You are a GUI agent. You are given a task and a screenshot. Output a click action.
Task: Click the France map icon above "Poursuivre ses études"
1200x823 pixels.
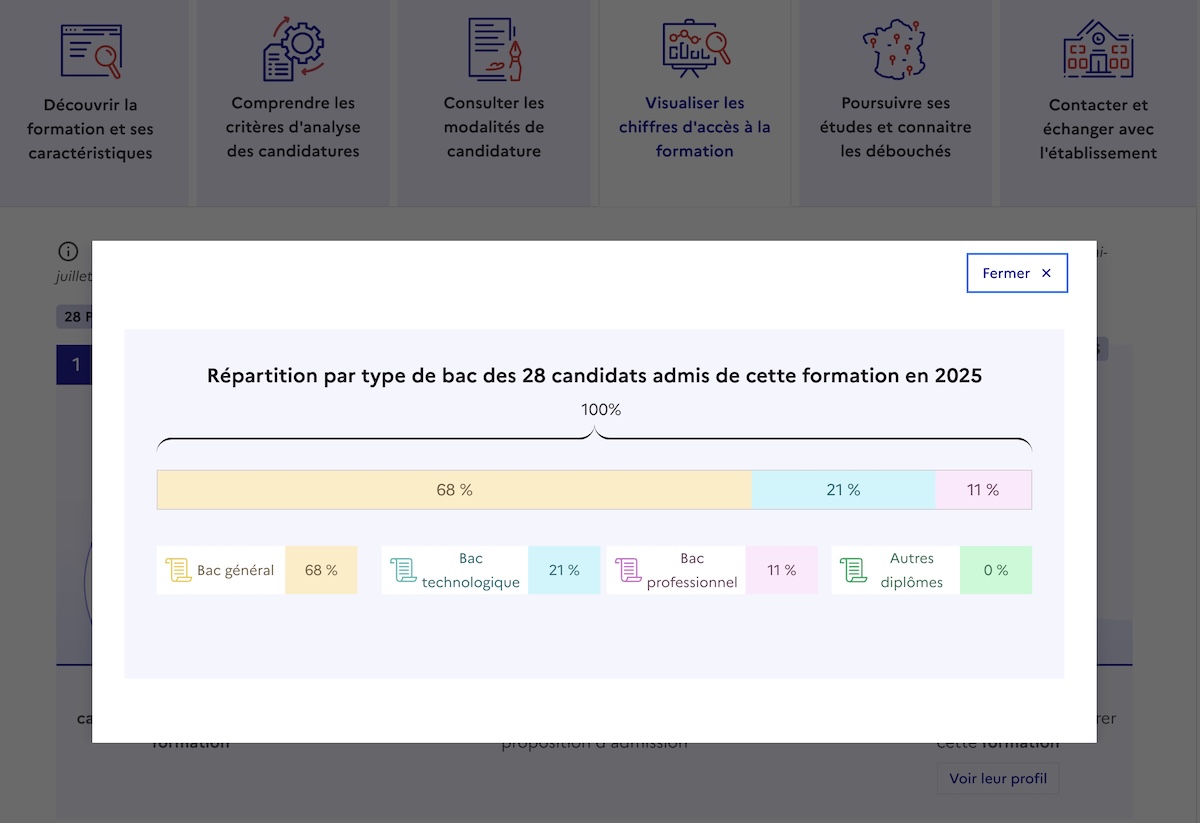pos(895,47)
